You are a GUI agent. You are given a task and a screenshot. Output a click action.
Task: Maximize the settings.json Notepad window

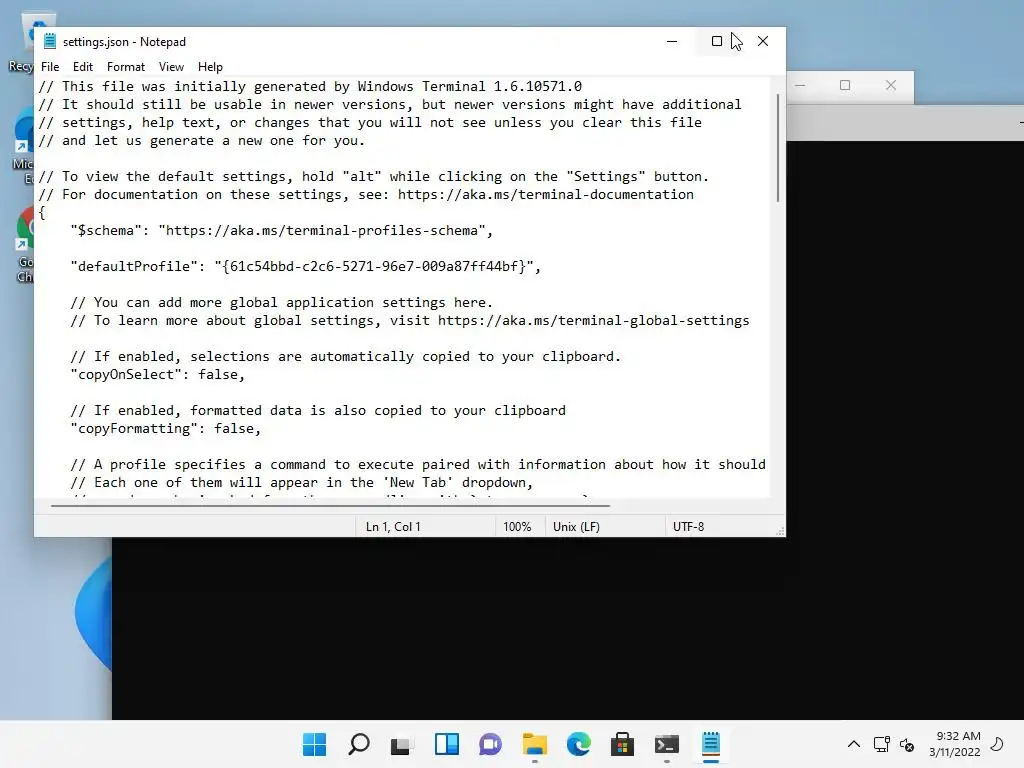(716, 41)
